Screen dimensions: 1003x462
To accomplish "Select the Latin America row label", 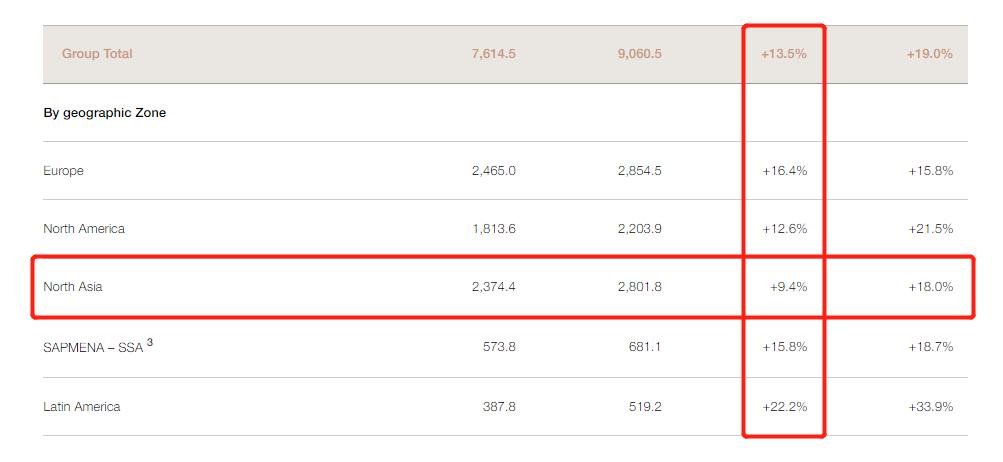I will click(81, 406).
